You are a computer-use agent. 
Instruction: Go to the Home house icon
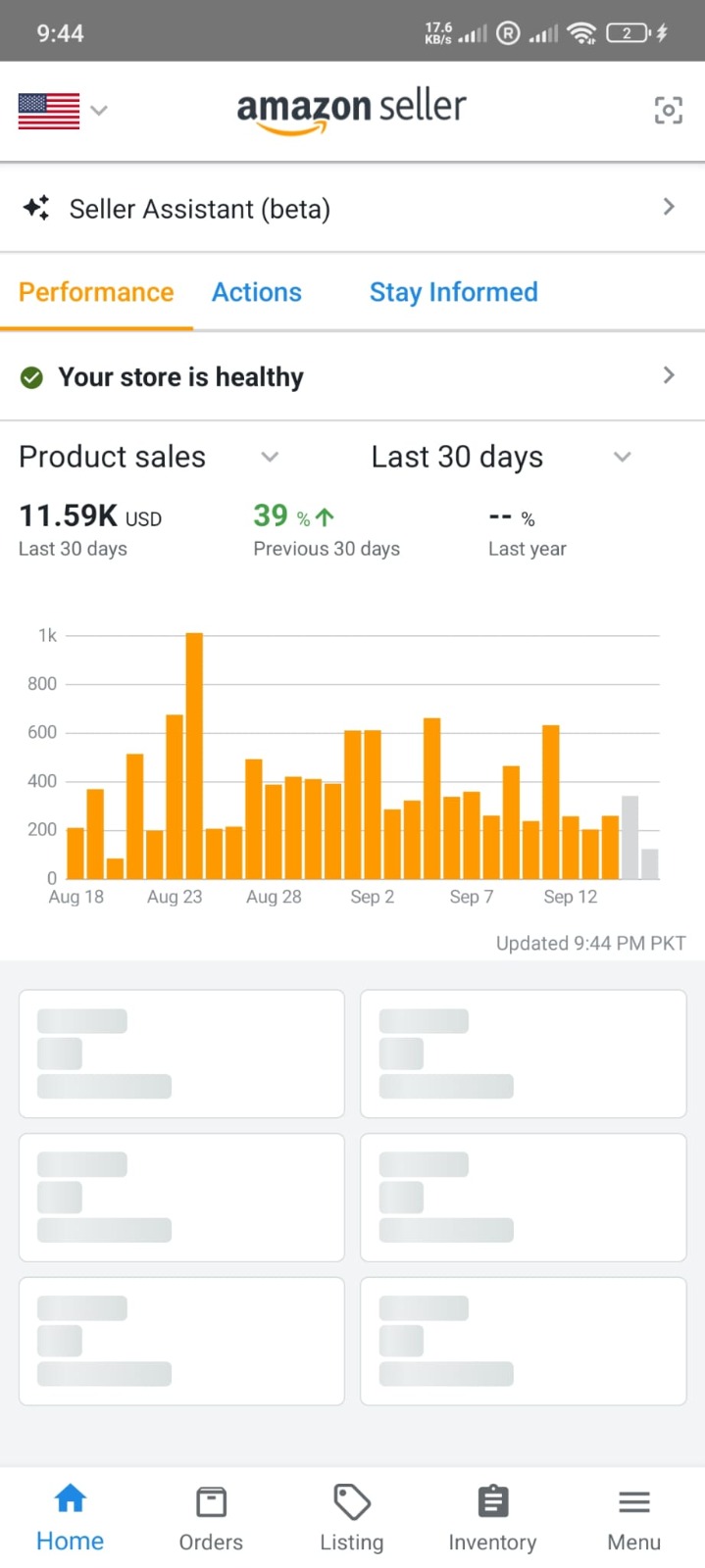pyautogui.click(x=70, y=1499)
